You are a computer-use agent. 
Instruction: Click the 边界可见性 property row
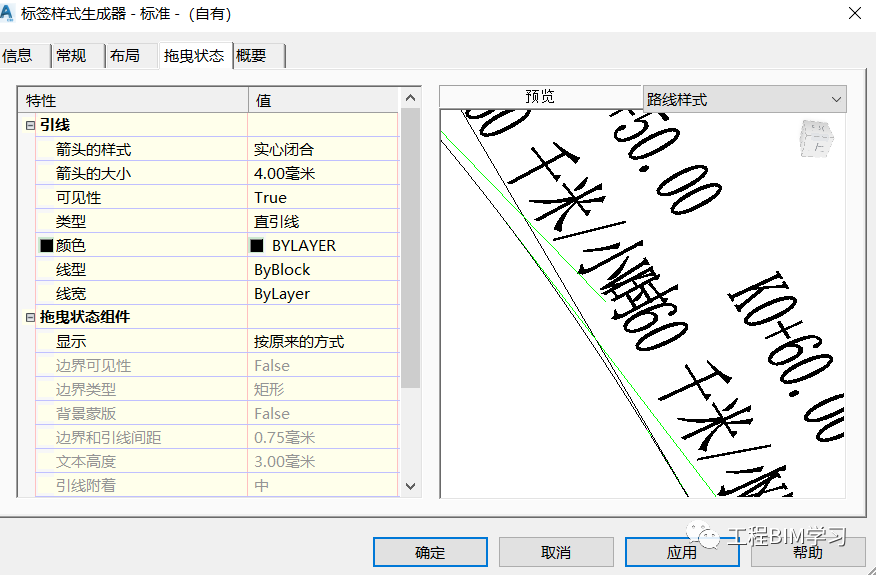[x=217, y=365]
